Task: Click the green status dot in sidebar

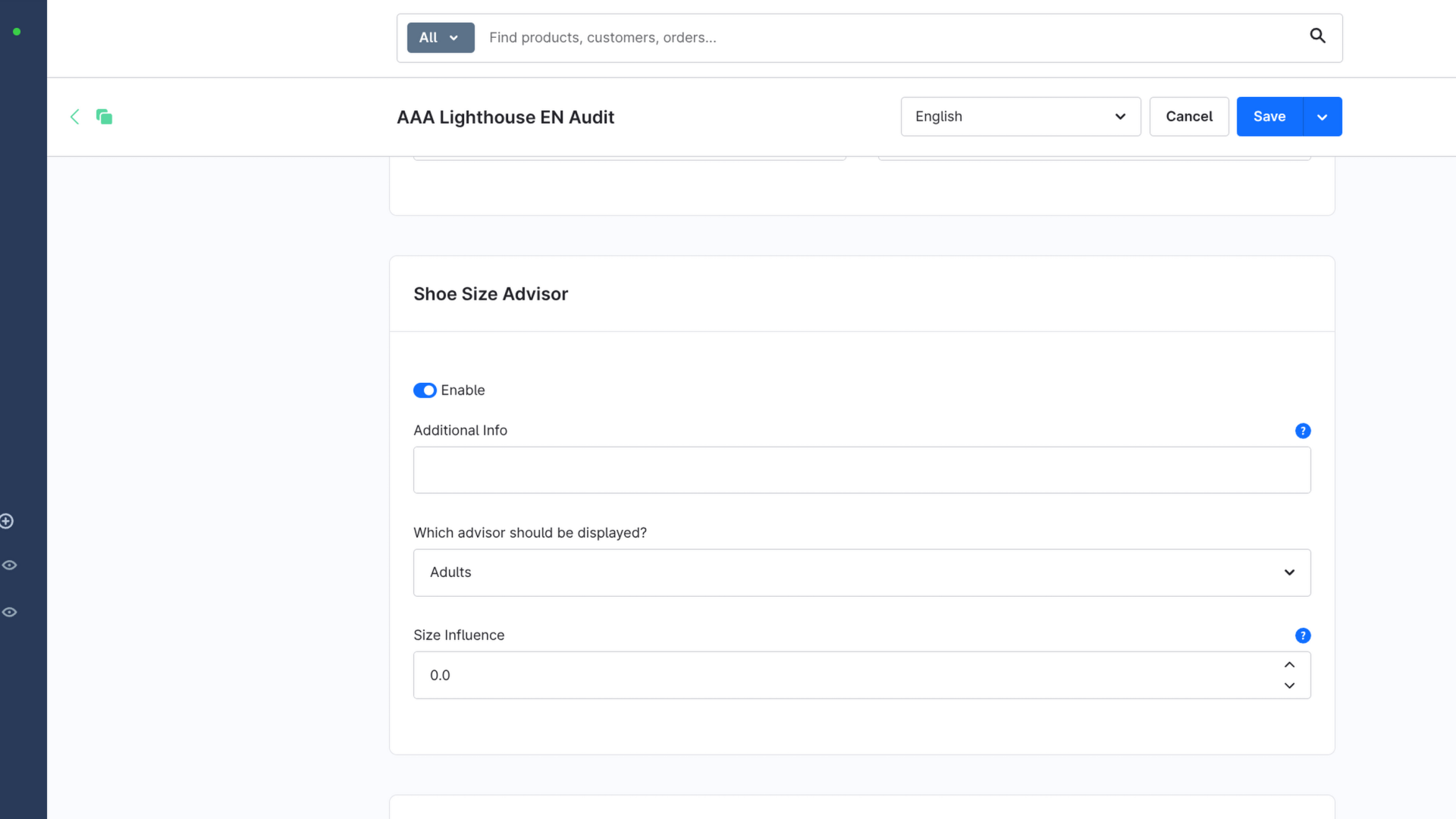Action: tap(17, 32)
